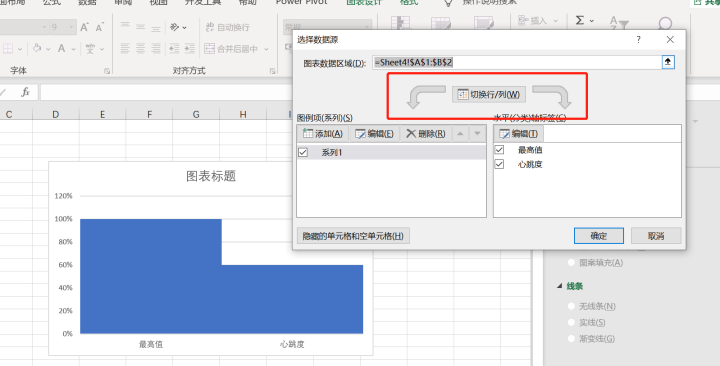Open the 对齐方式 group dialog launcher
The image size is (720, 366).
pos(272,71)
